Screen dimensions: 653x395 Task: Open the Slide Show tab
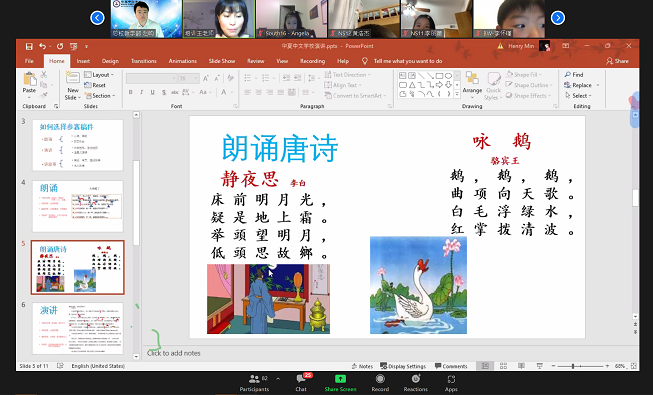[x=222, y=61]
